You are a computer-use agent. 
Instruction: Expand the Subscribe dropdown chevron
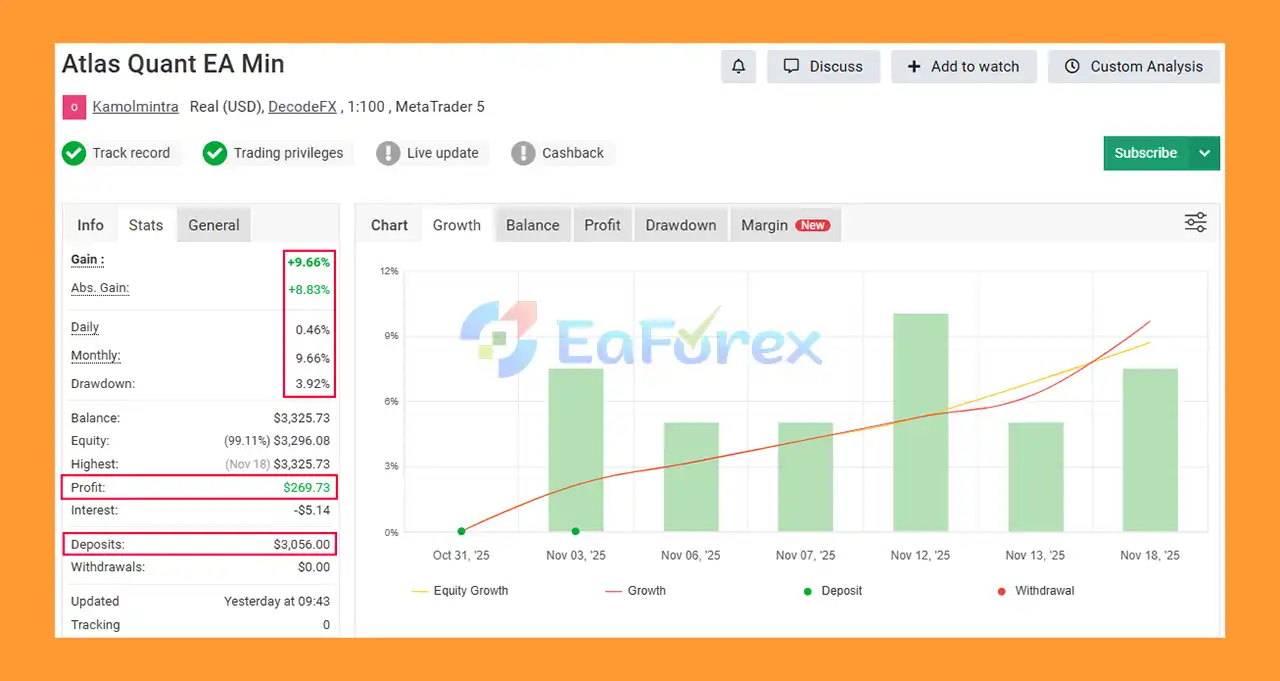(1203, 153)
